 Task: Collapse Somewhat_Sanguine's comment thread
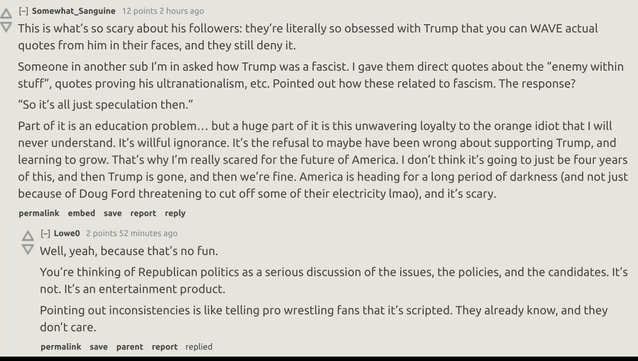click(x=24, y=11)
